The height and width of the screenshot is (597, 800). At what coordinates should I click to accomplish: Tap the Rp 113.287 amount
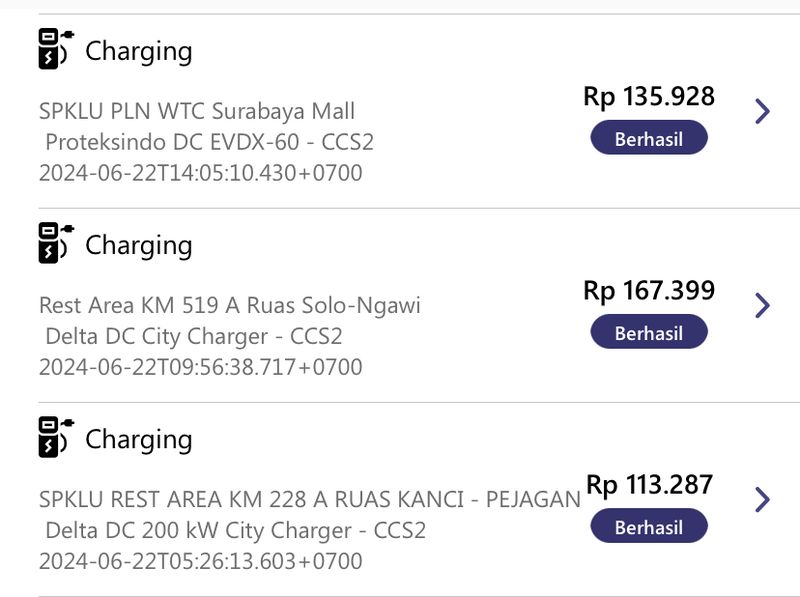(649, 485)
